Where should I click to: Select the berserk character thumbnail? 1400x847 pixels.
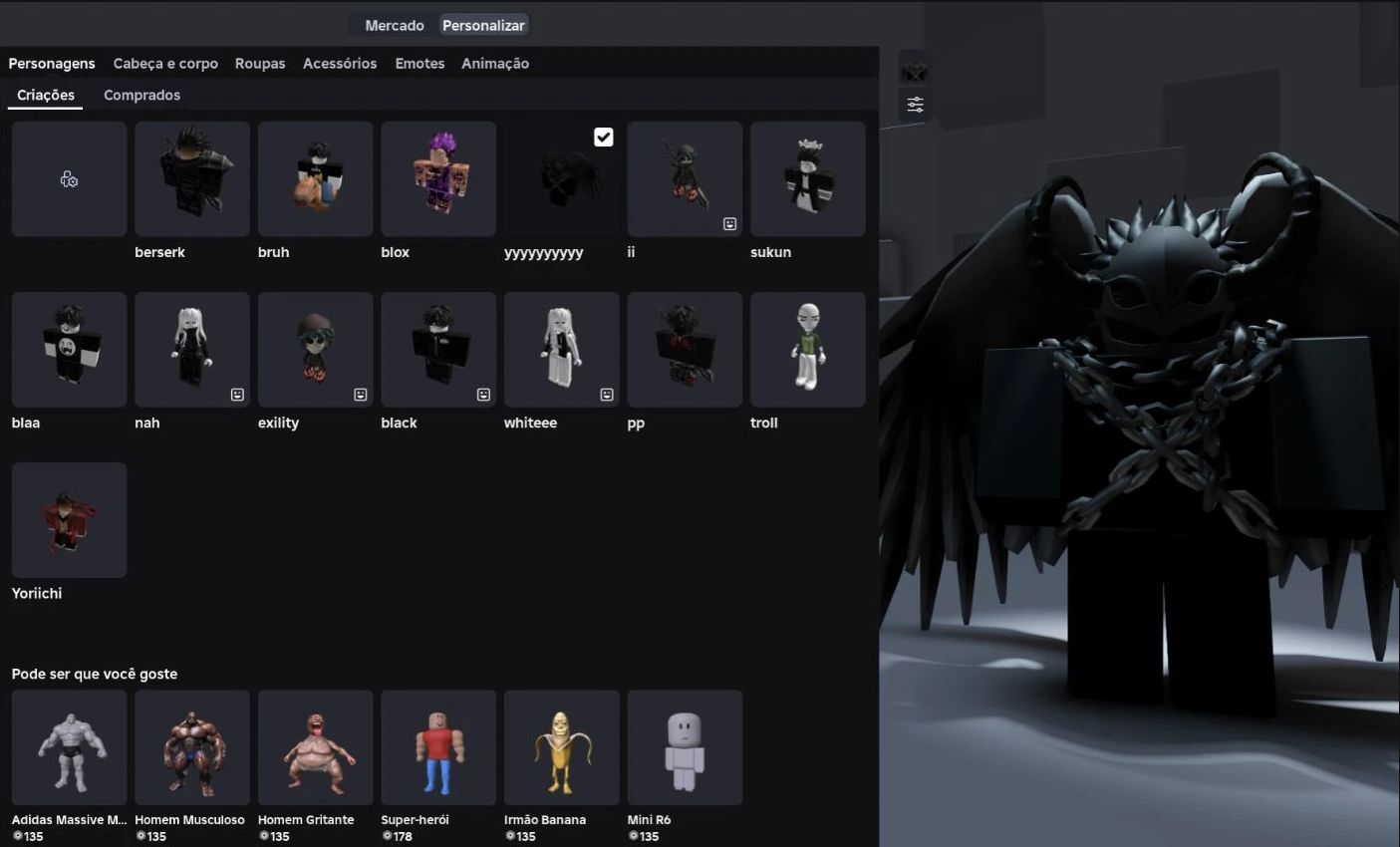tap(192, 179)
